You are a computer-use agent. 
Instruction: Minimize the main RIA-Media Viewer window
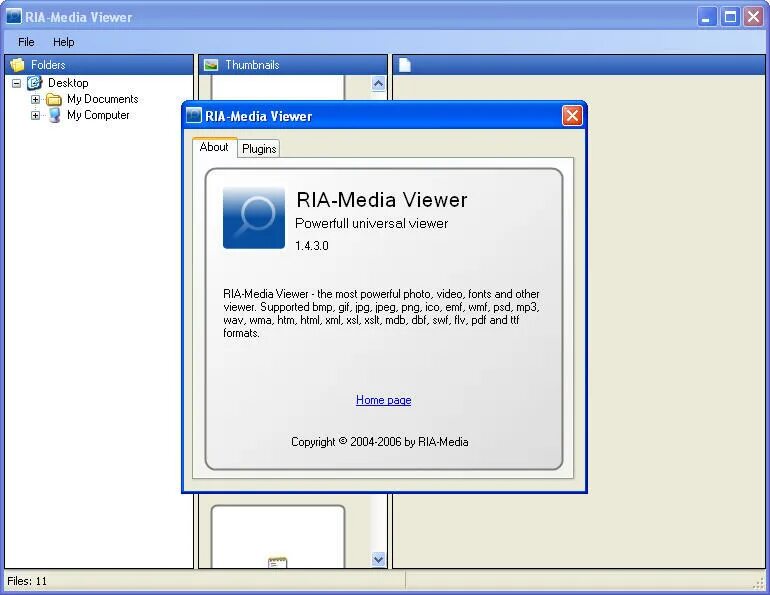707,17
